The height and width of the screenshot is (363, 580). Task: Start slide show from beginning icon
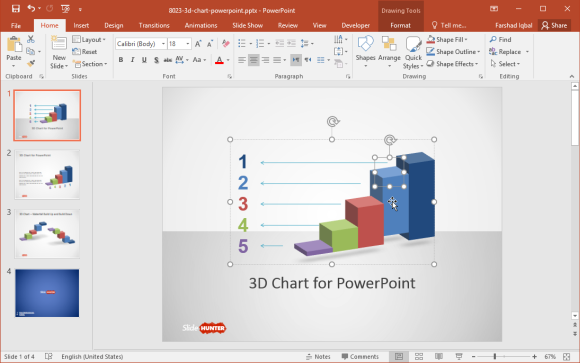click(x=65, y=9)
